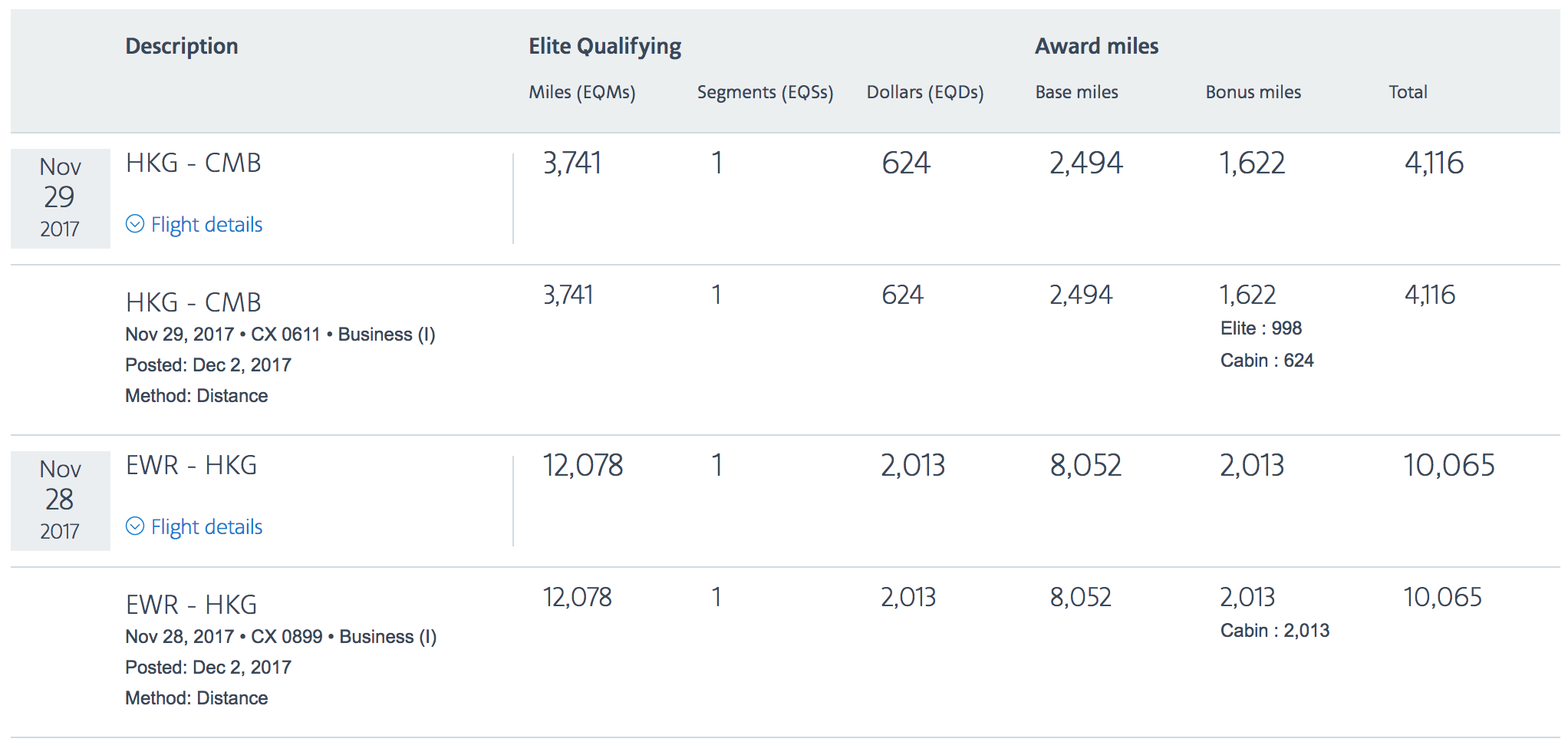The image size is (1568, 742).
Task: Click the CX 0611 Business flight line
Action: coord(280,335)
